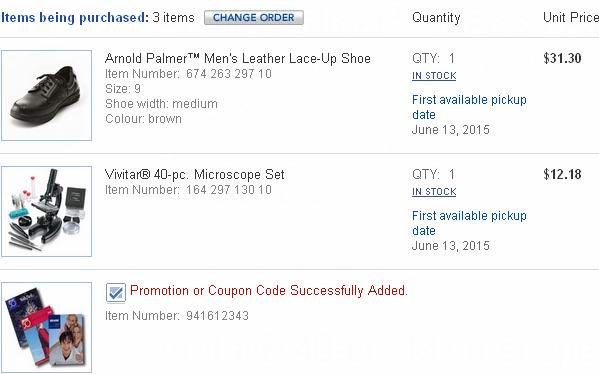Click the CHANGE ORDER button
The height and width of the screenshot is (374, 599).
[254, 18]
